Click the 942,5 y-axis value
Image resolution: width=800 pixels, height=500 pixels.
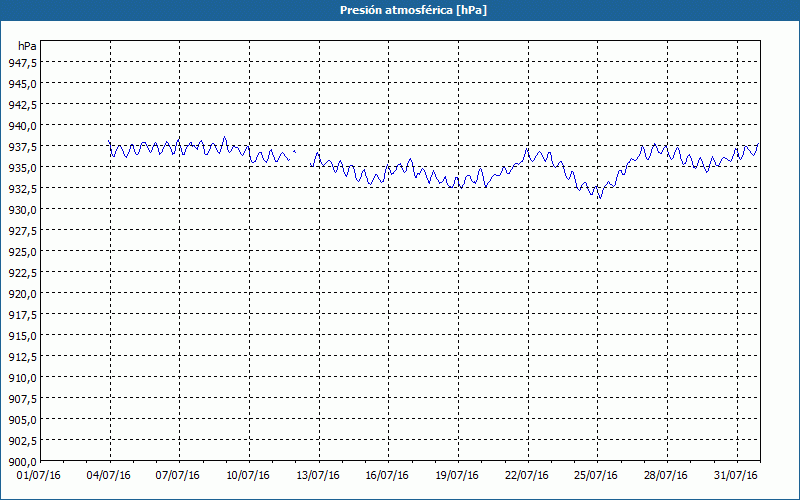(x=22, y=105)
